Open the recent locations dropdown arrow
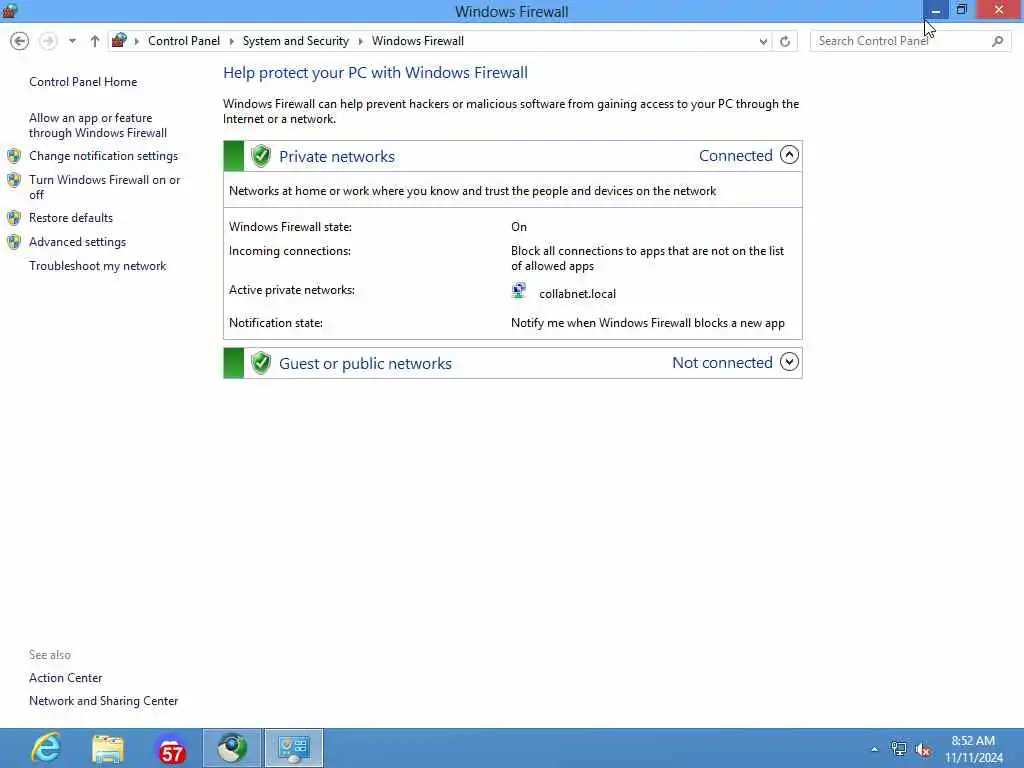This screenshot has height=768, width=1024. click(x=72, y=41)
